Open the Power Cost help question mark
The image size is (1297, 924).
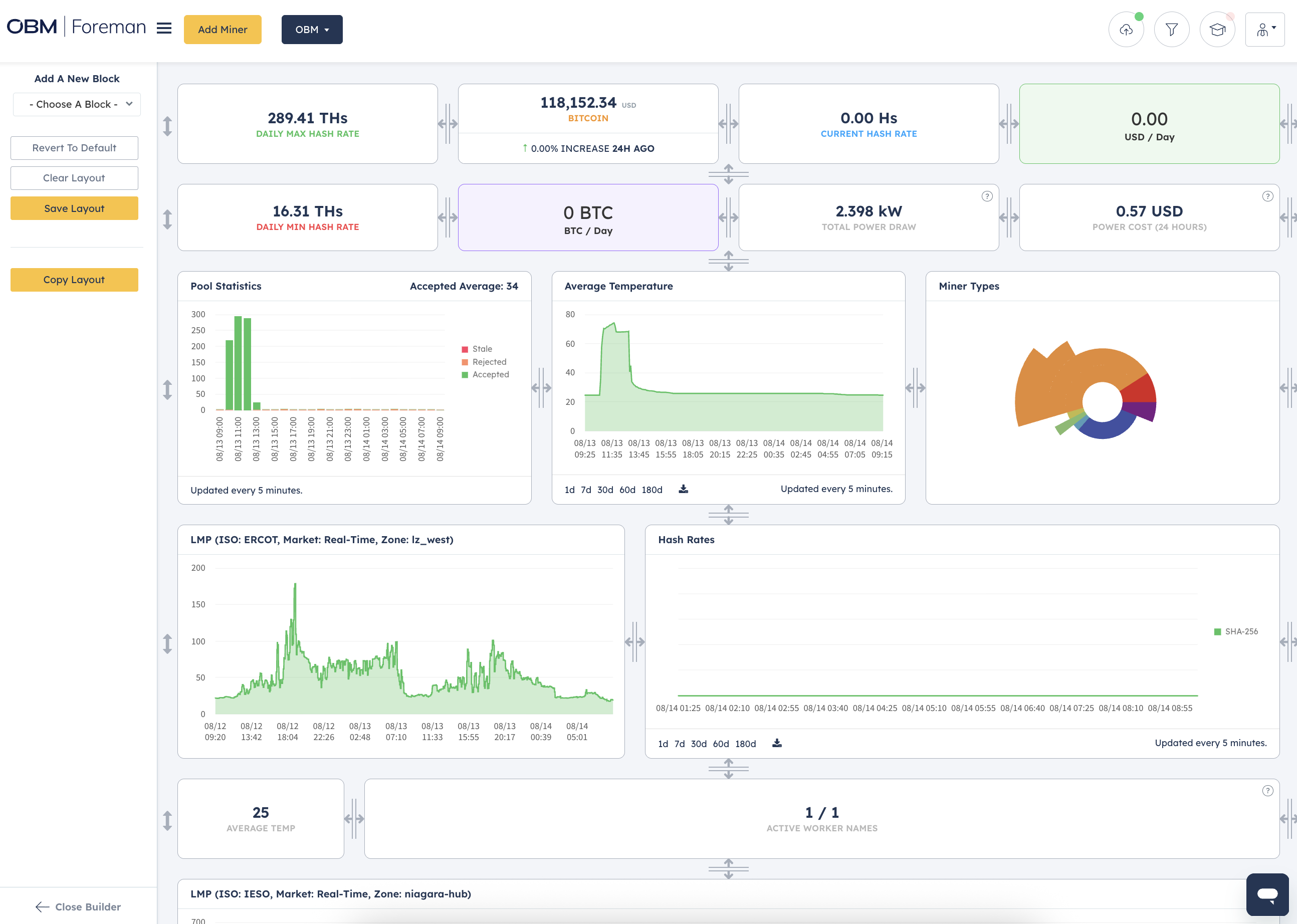click(x=1268, y=196)
